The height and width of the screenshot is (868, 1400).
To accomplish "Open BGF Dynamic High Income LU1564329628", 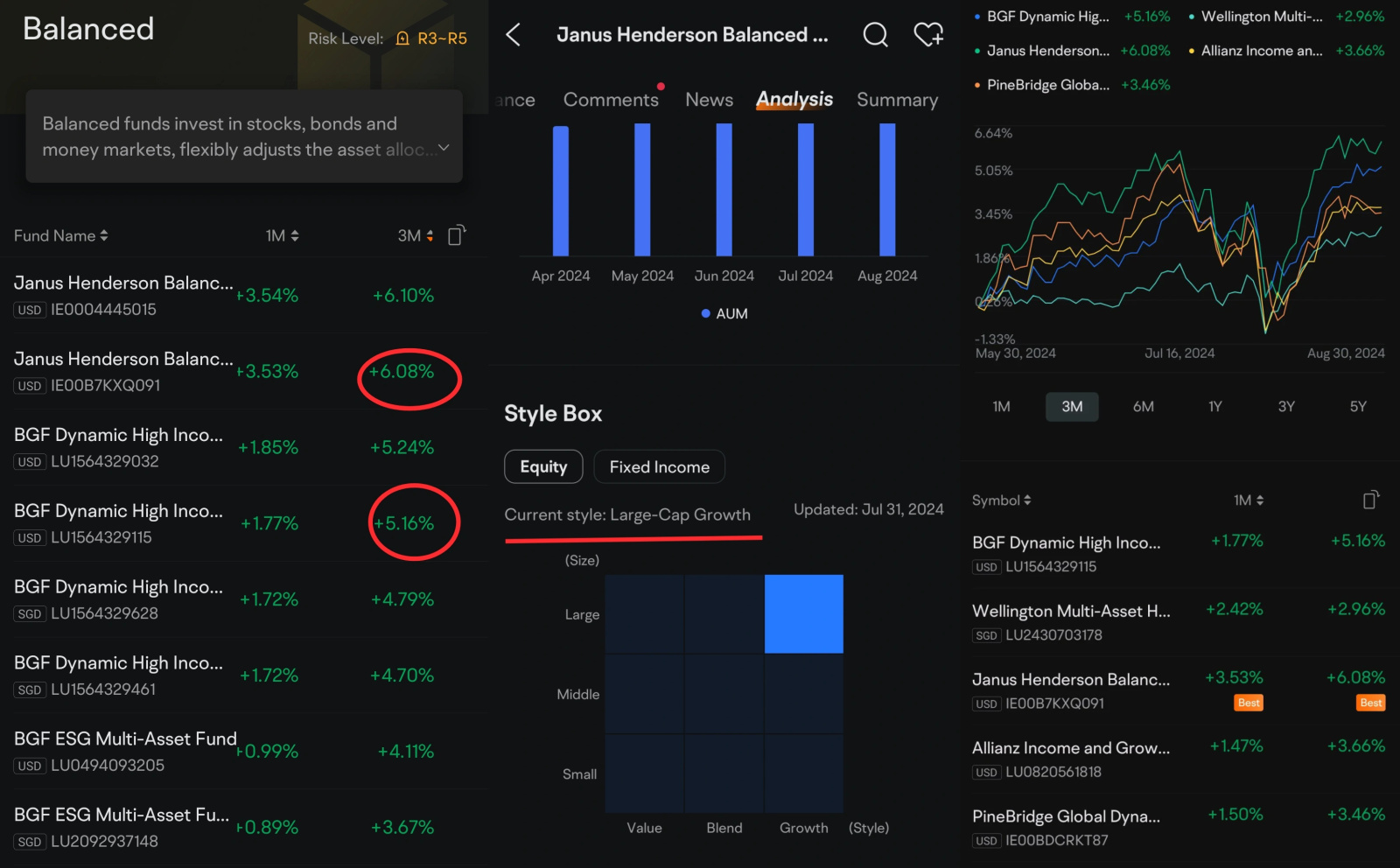I will (x=244, y=599).
